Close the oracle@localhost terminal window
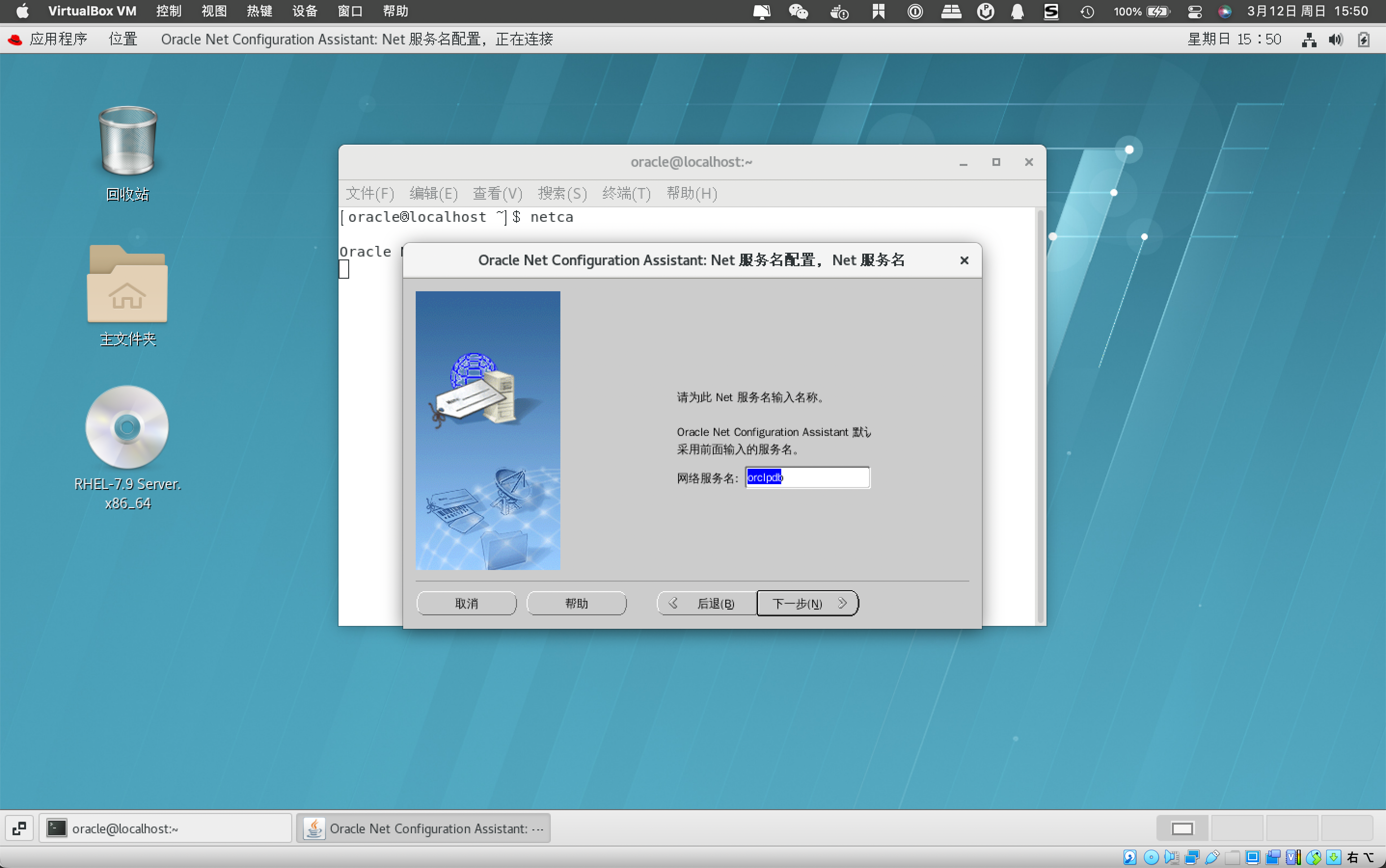The width and height of the screenshot is (1386, 868). tap(1029, 163)
